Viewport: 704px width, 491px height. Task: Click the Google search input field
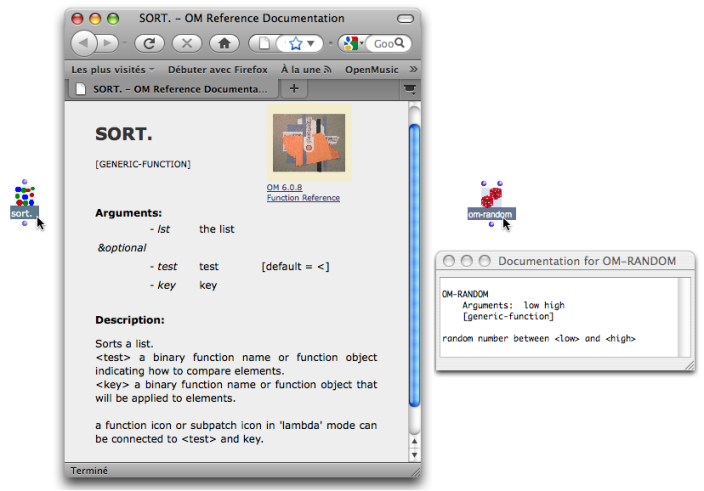(x=385, y=43)
